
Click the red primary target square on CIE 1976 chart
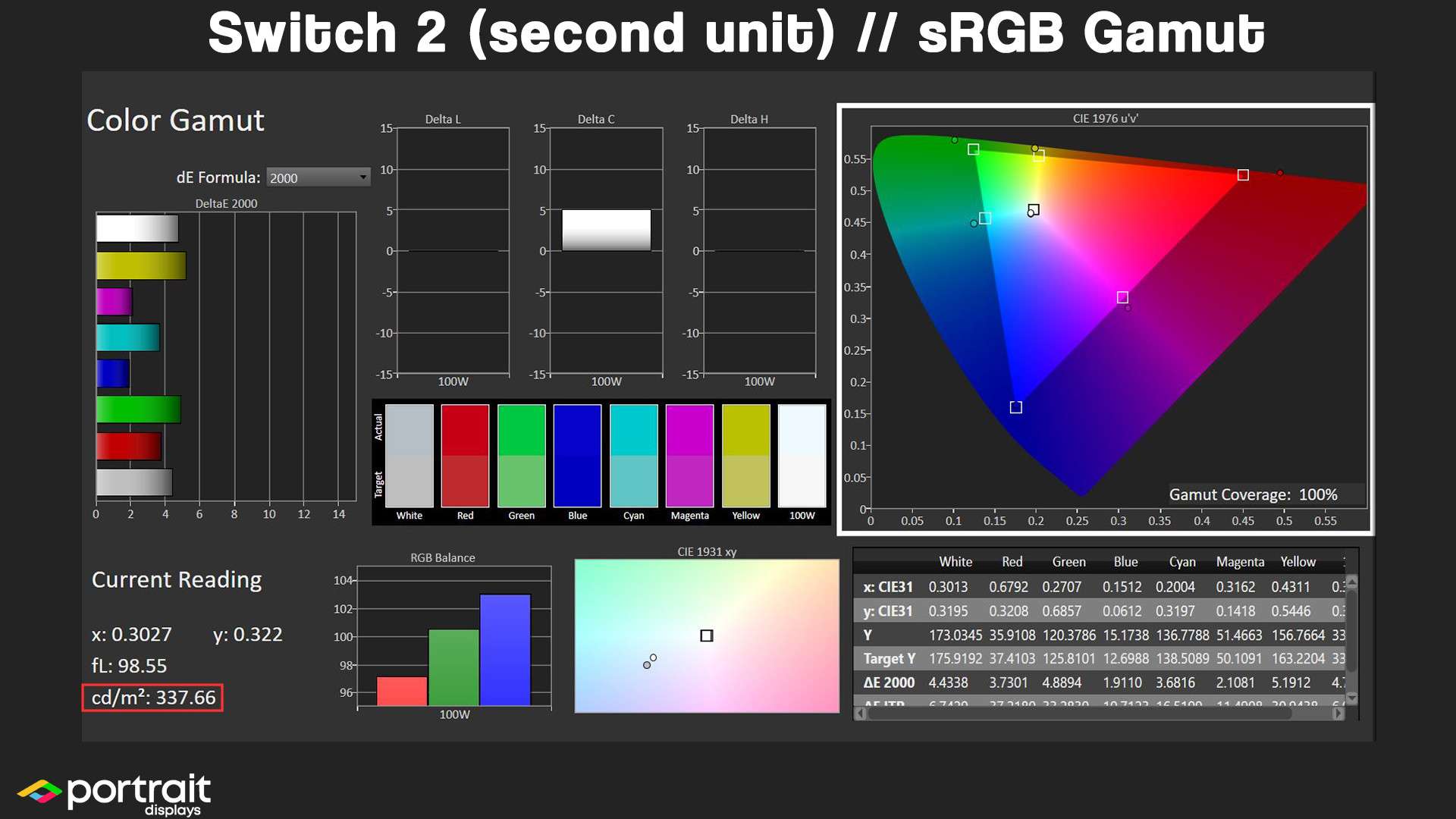tap(1243, 175)
